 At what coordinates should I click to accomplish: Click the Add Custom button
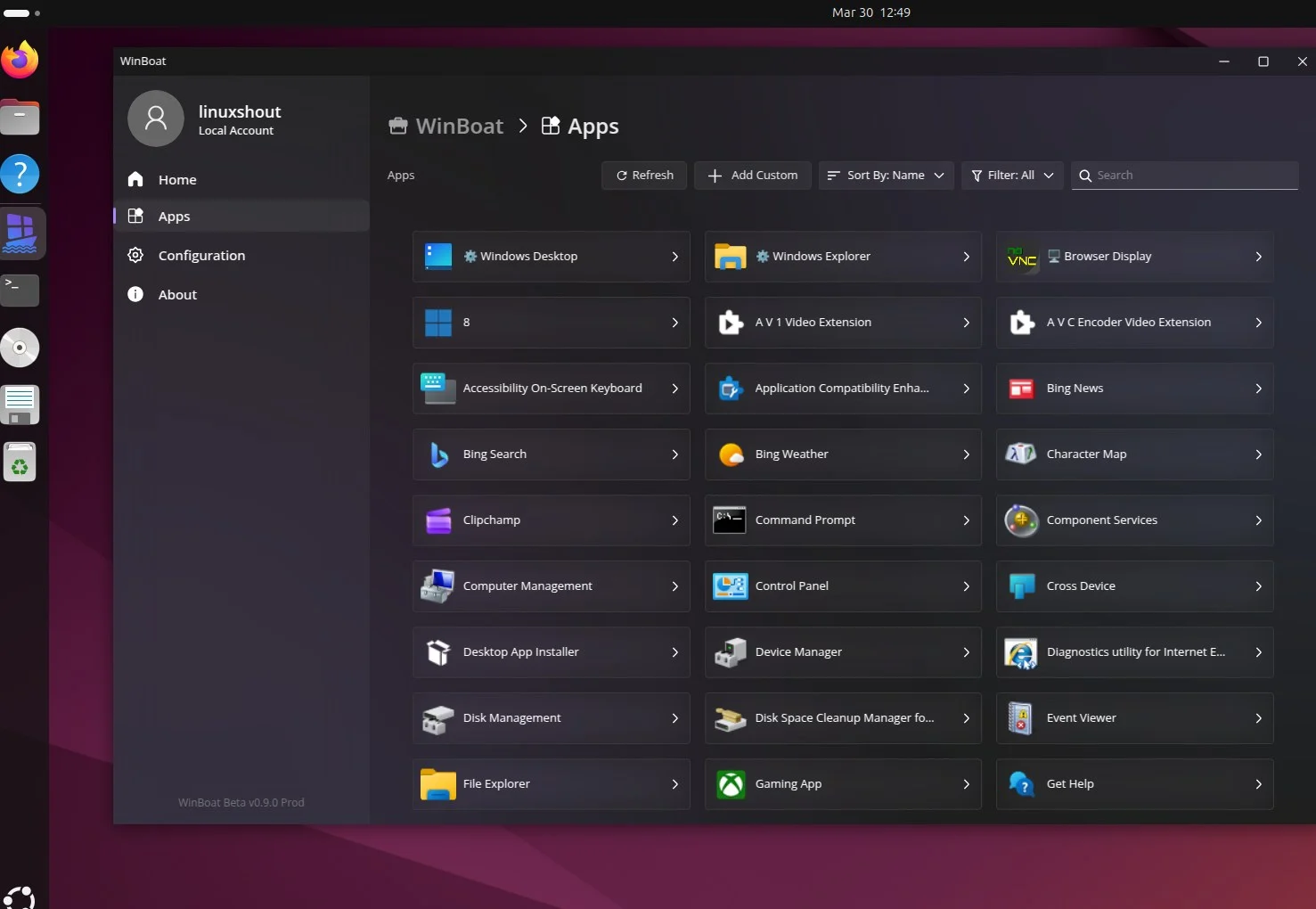753,176
